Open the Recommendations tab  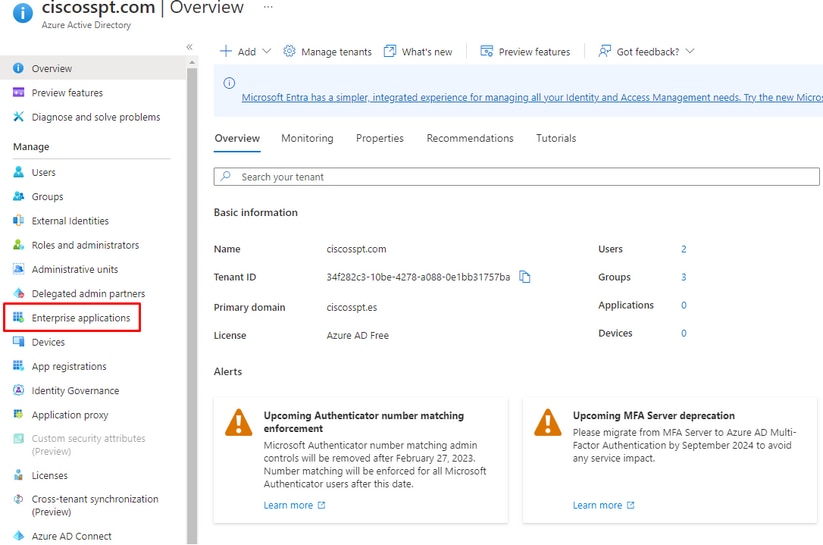[470, 138]
